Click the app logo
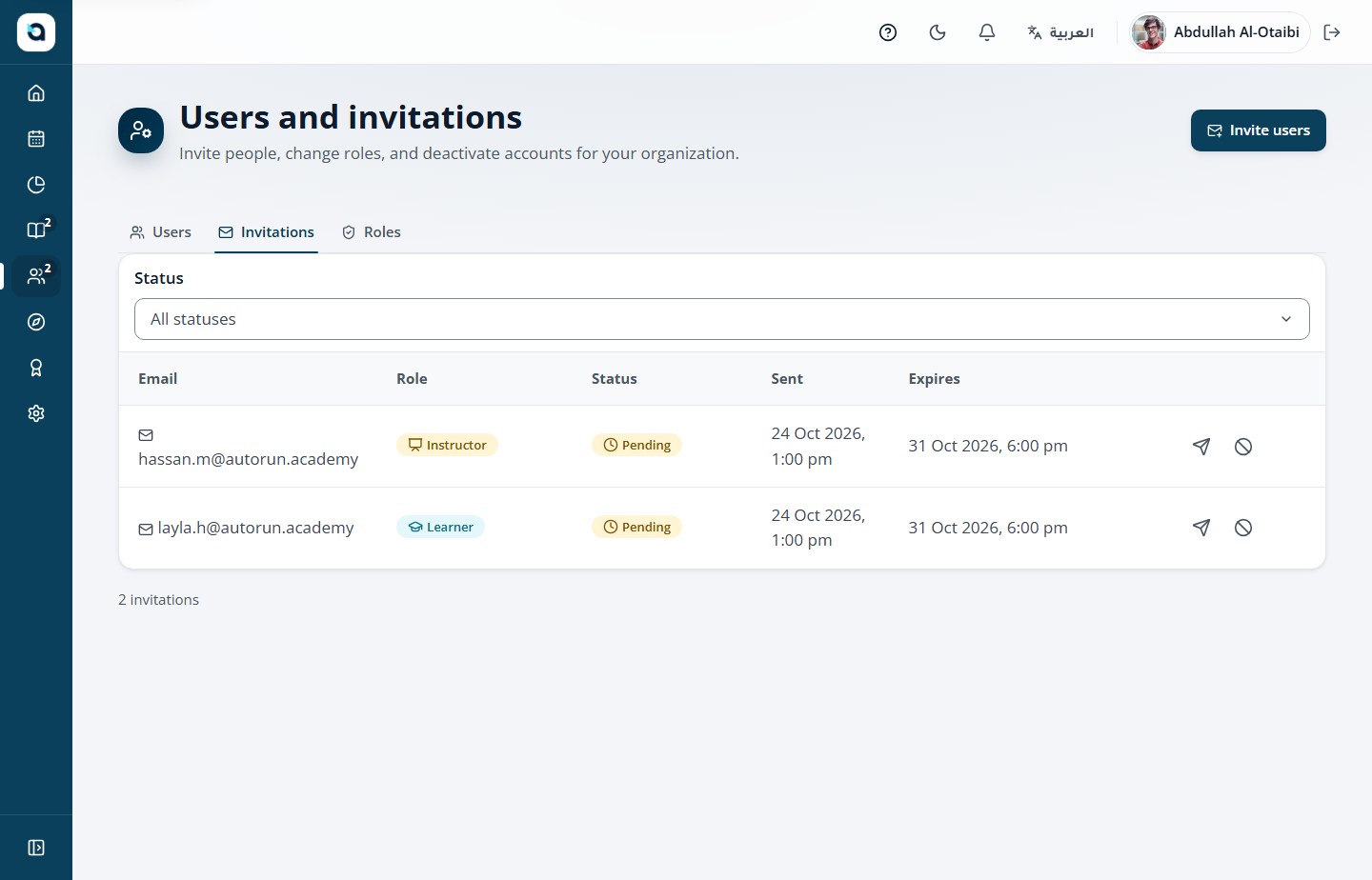Image resolution: width=1372 pixels, height=880 pixels. 36,32
